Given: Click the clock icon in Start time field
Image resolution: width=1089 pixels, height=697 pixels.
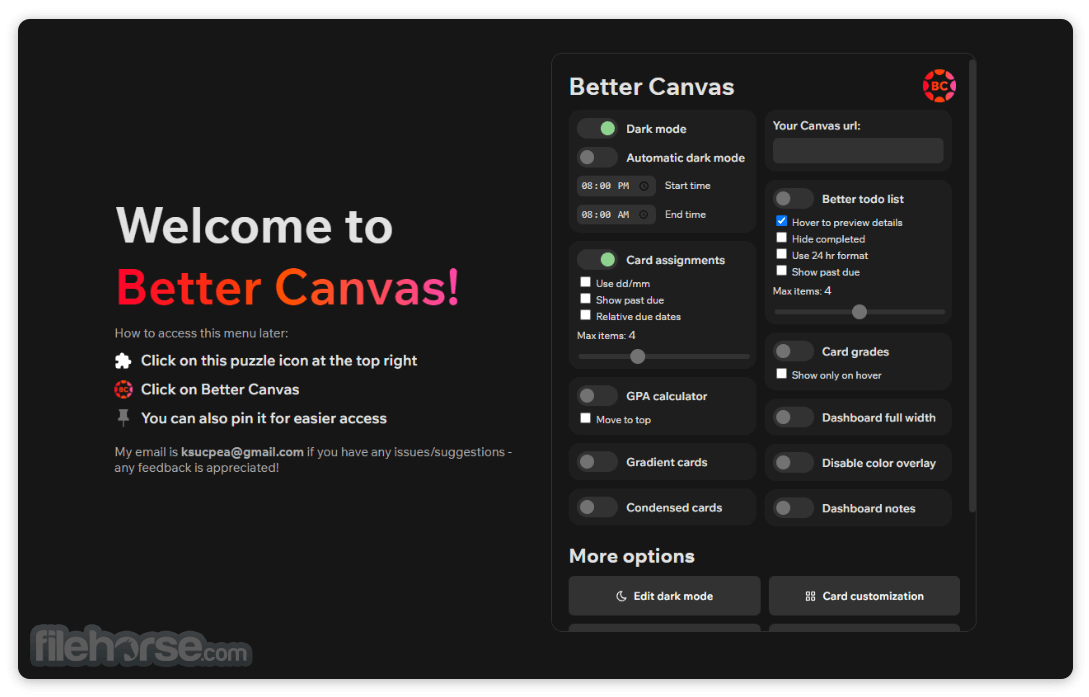Looking at the screenshot, I should (644, 186).
